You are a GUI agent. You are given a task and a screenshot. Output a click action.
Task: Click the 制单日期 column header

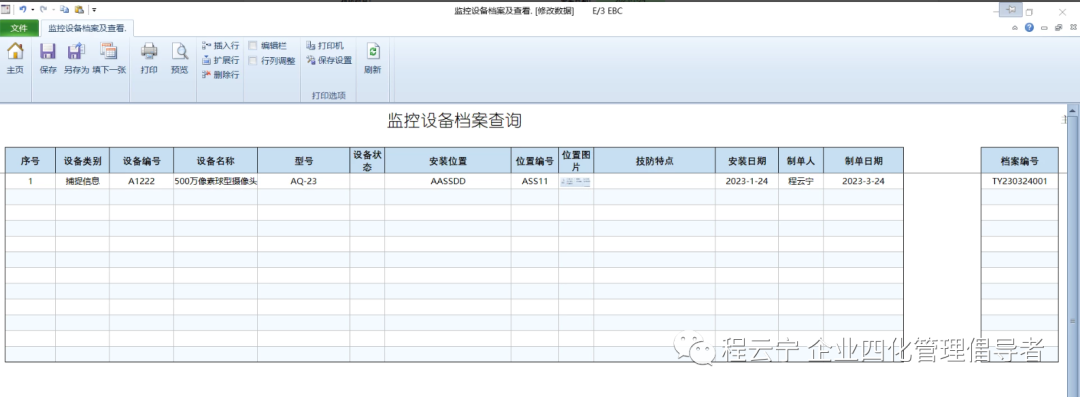(863, 161)
